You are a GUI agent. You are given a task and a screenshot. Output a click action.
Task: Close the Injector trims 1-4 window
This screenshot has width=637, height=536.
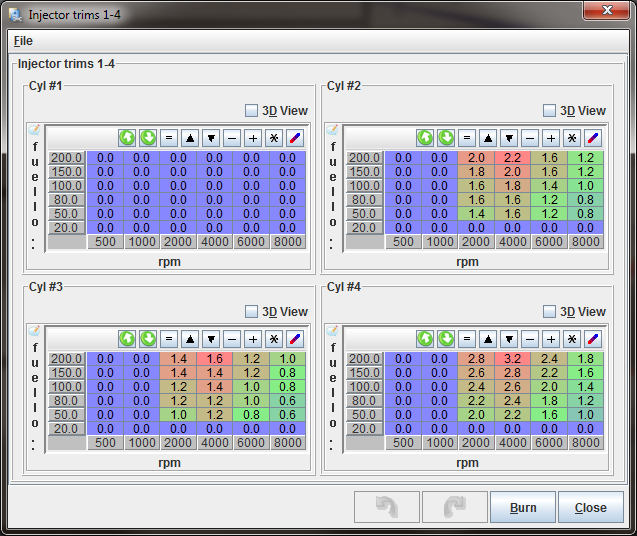click(607, 10)
